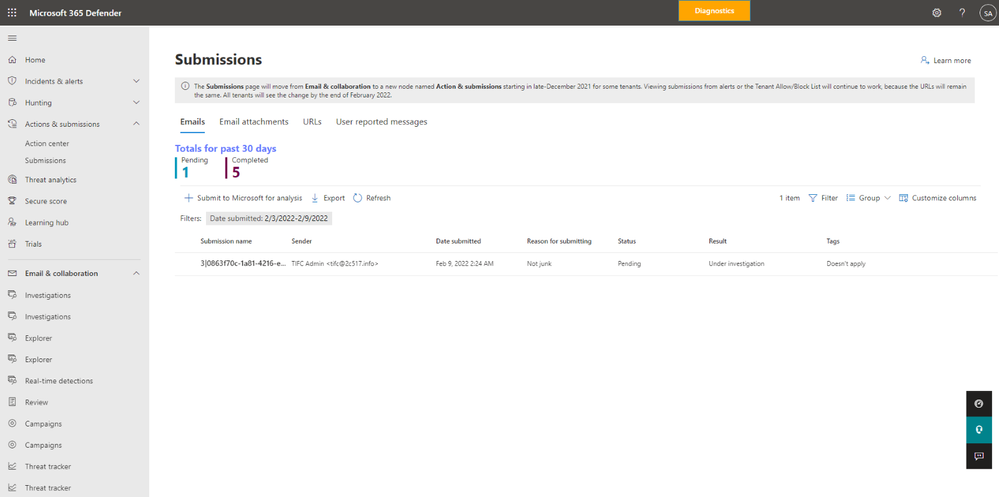
Task: Collapse the Email & collaboration chevron
Action: tap(136, 273)
